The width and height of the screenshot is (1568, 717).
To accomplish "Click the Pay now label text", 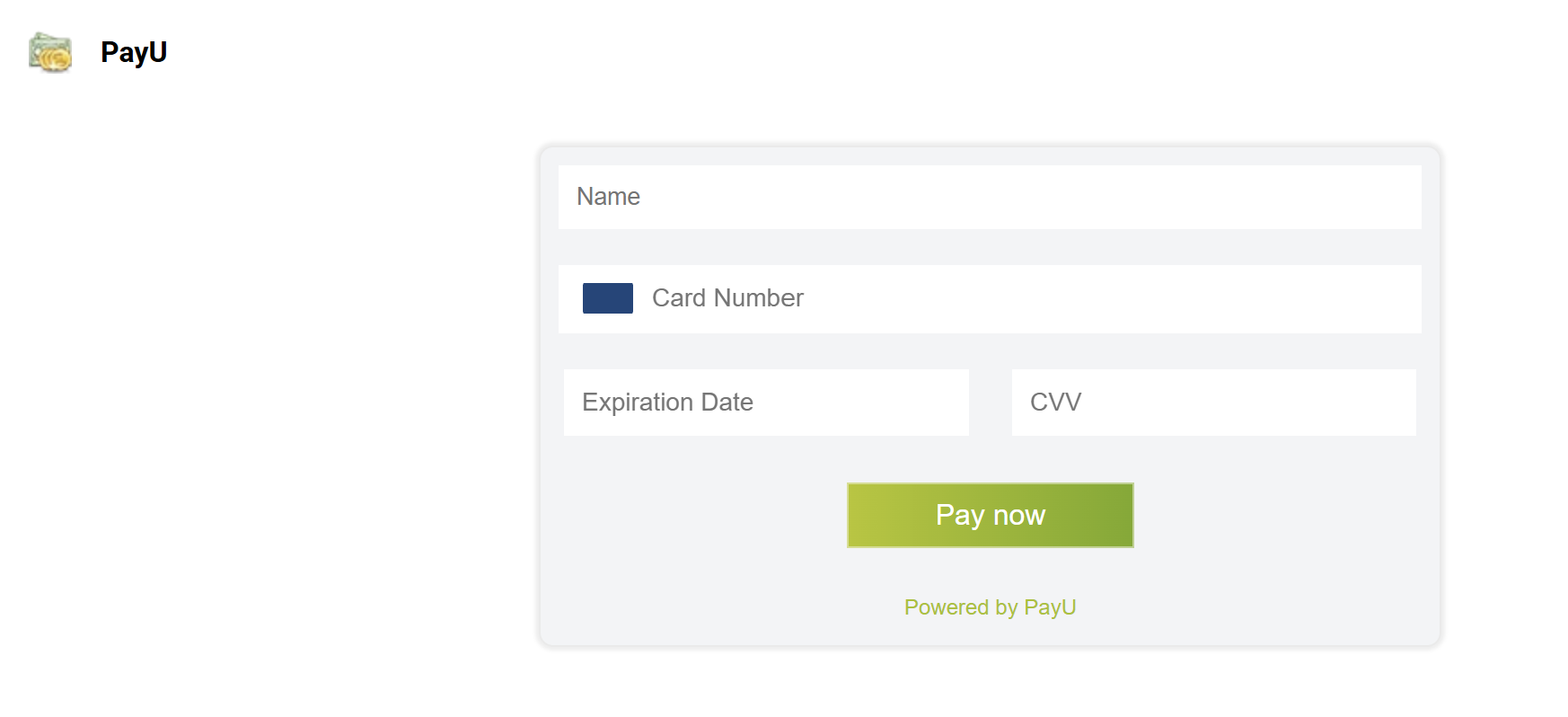I will pyautogui.click(x=991, y=515).
